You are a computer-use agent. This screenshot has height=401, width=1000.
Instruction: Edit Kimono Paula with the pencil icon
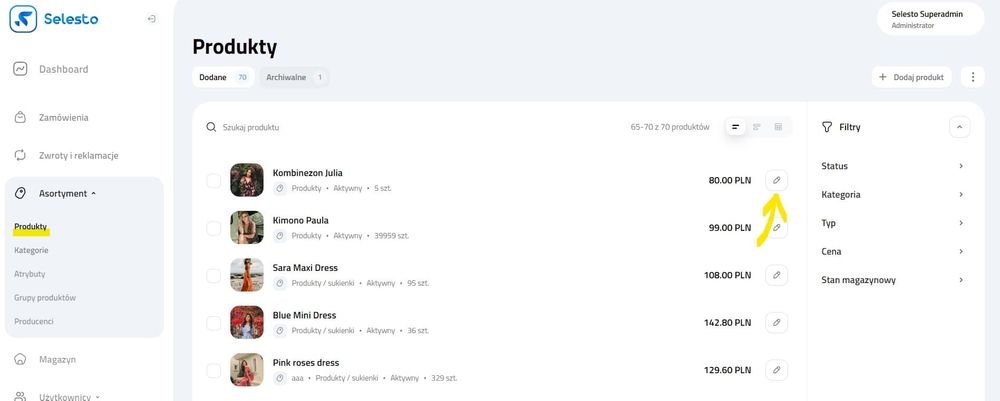pos(776,228)
